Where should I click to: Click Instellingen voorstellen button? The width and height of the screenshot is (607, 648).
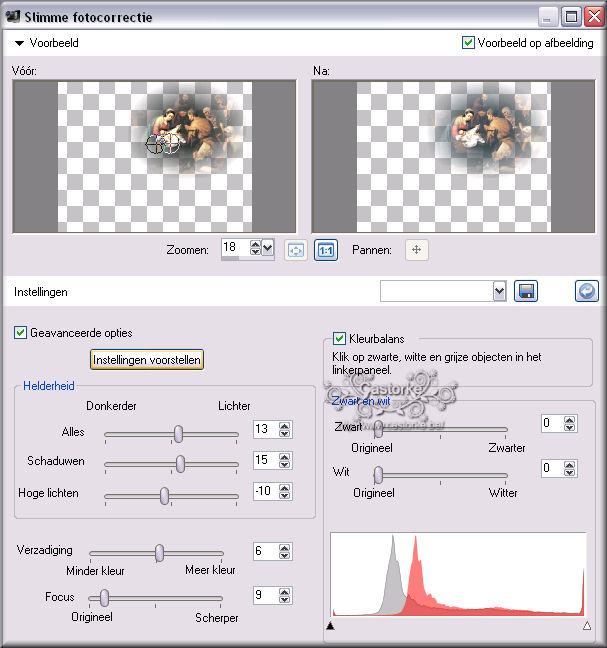point(147,360)
